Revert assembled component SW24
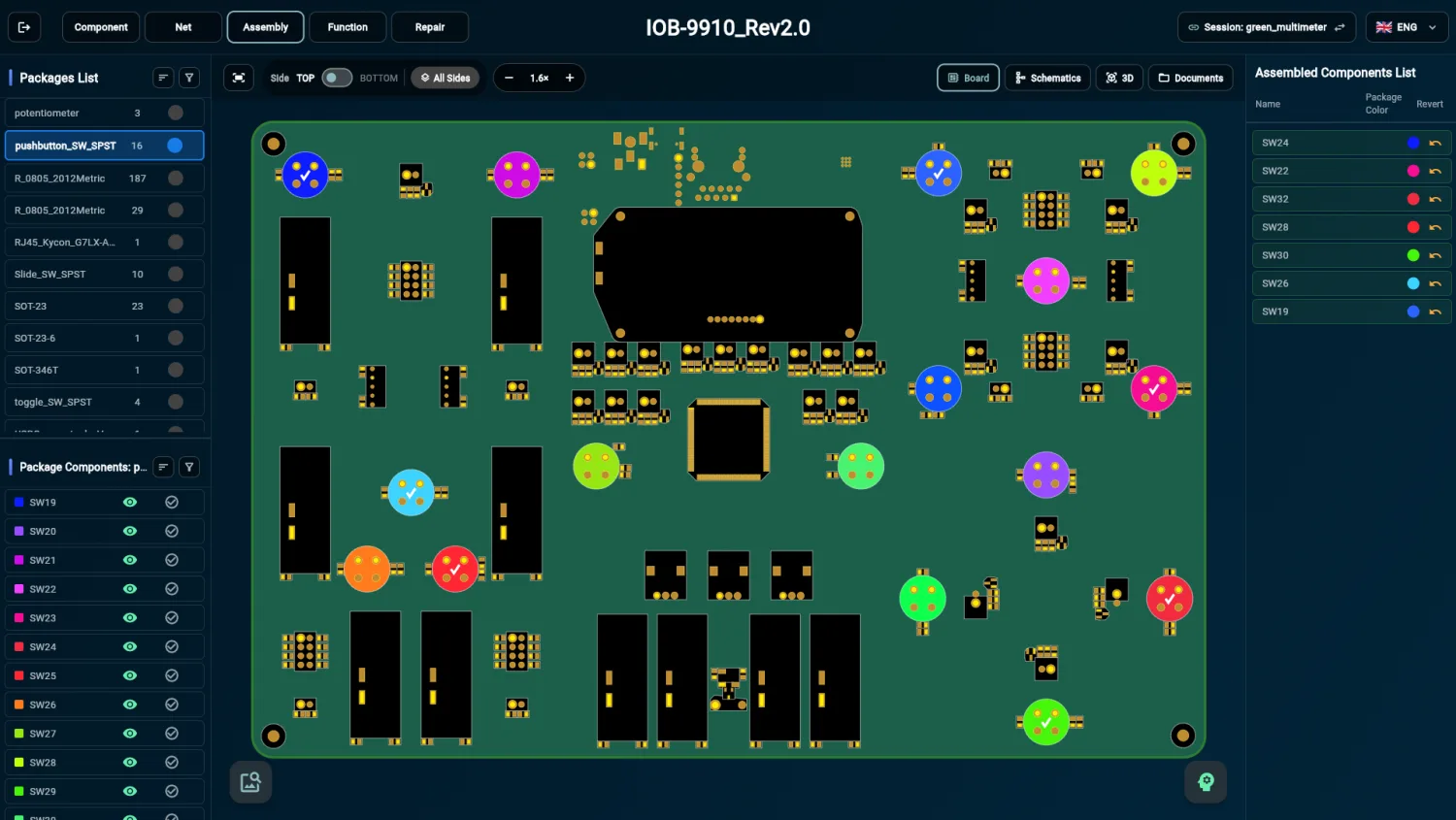The image size is (1456, 820). [1435, 143]
